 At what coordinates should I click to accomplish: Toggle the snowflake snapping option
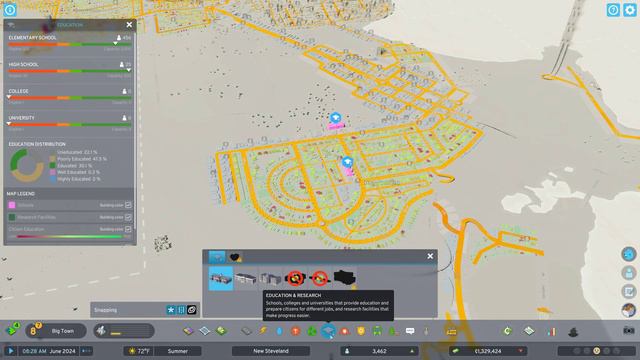[x=171, y=310]
